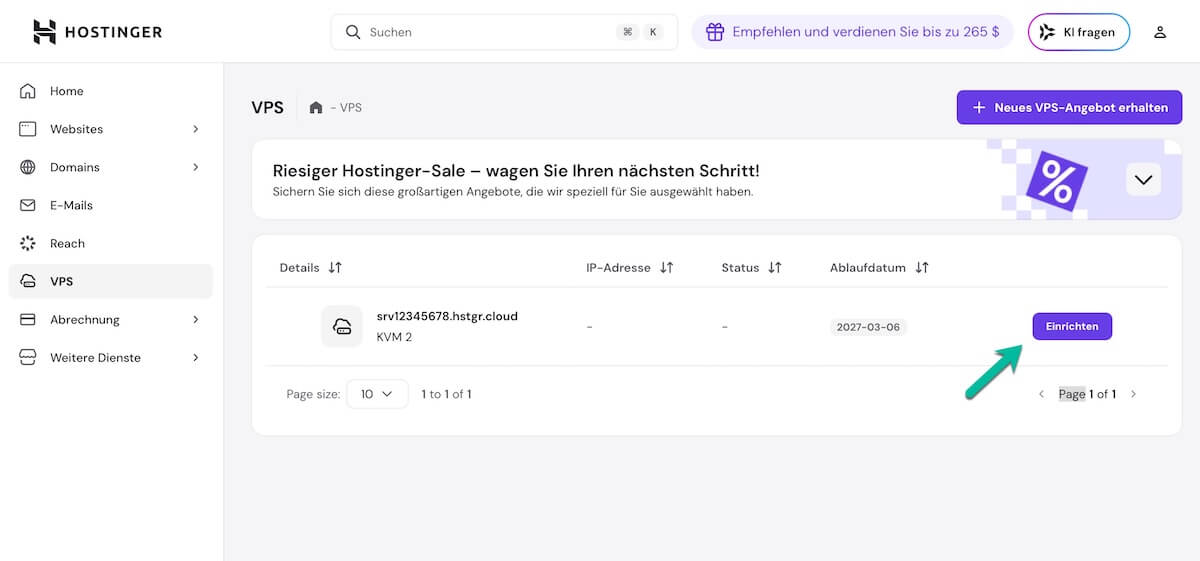Screen dimensions: 1200x561
Task: Open the Page size dropdown
Action: [x=377, y=394]
